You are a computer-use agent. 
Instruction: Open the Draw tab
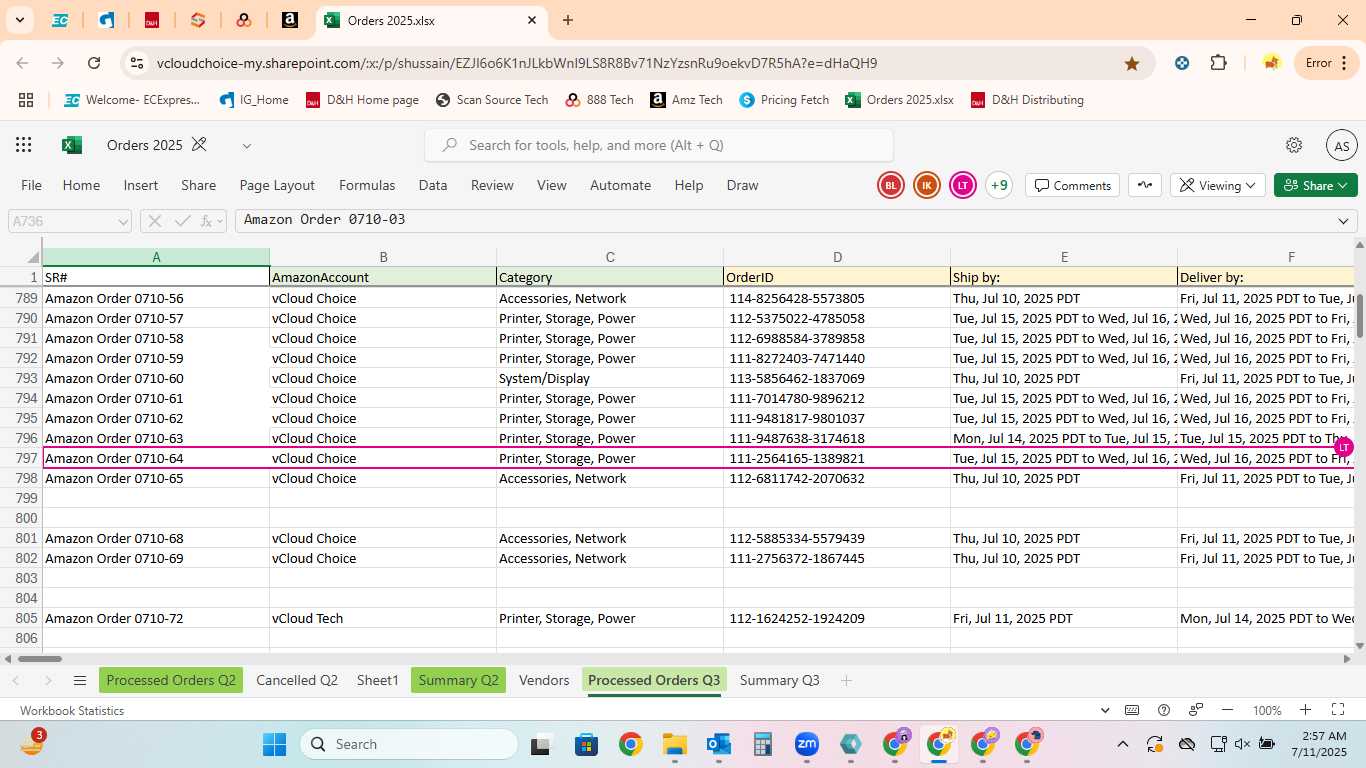742,185
